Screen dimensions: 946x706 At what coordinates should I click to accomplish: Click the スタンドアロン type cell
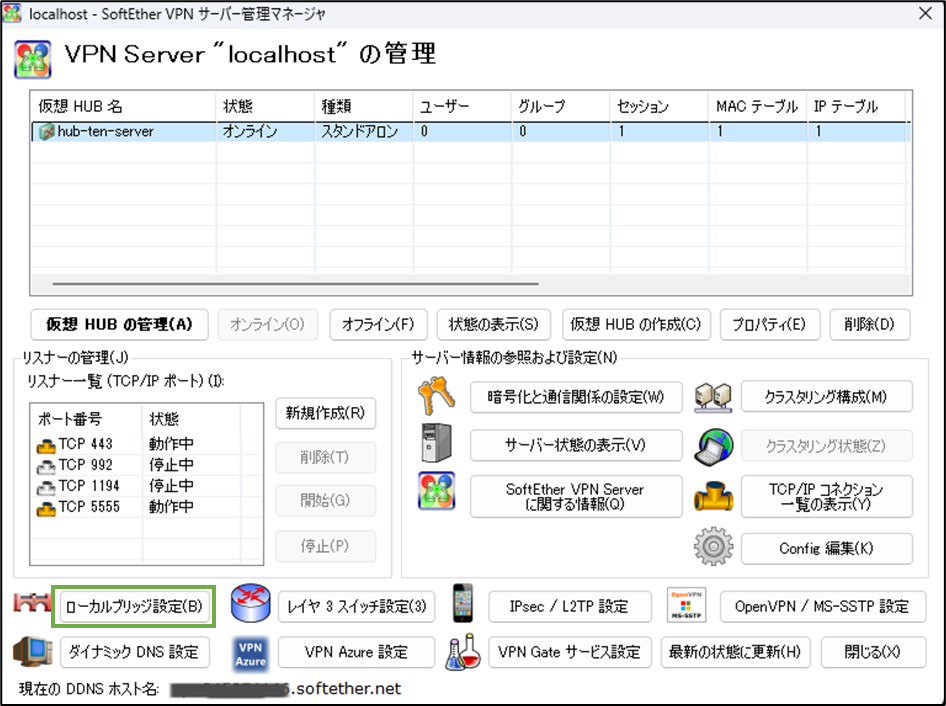360,132
